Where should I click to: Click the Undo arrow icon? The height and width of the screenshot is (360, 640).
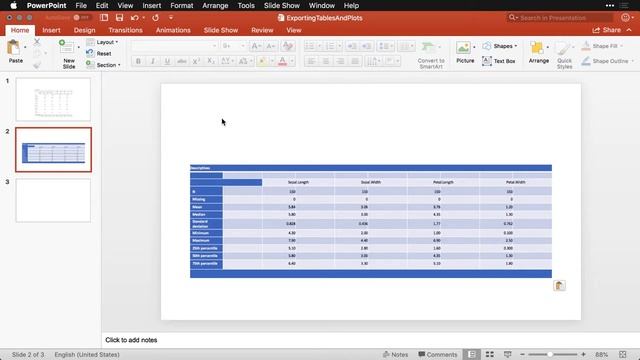[134, 18]
